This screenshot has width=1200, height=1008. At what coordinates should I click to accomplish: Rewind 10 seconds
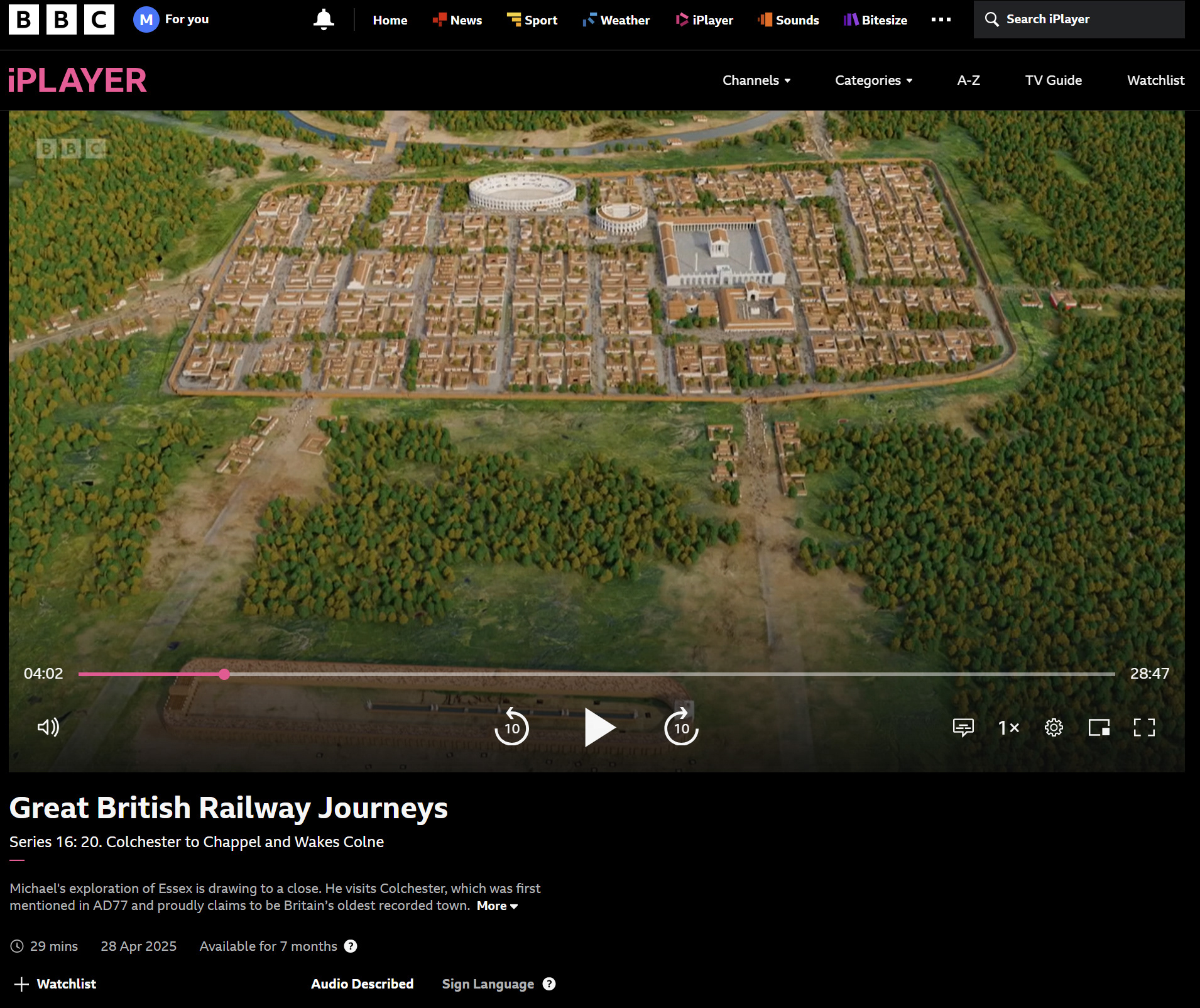(512, 727)
